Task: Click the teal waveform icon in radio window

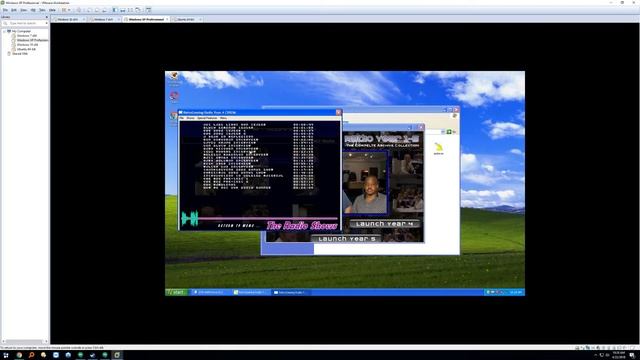Action: (x=190, y=218)
